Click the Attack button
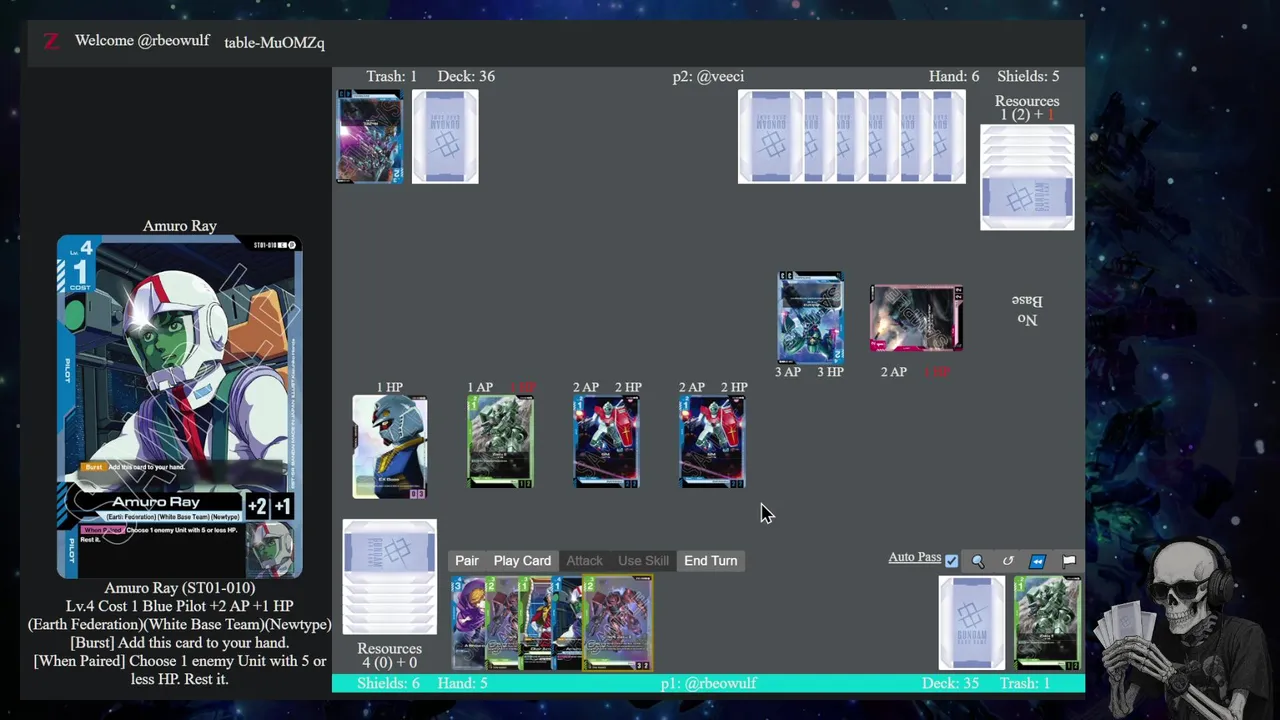The width and height of the screenshot is (1280, 720). (585, 561)
